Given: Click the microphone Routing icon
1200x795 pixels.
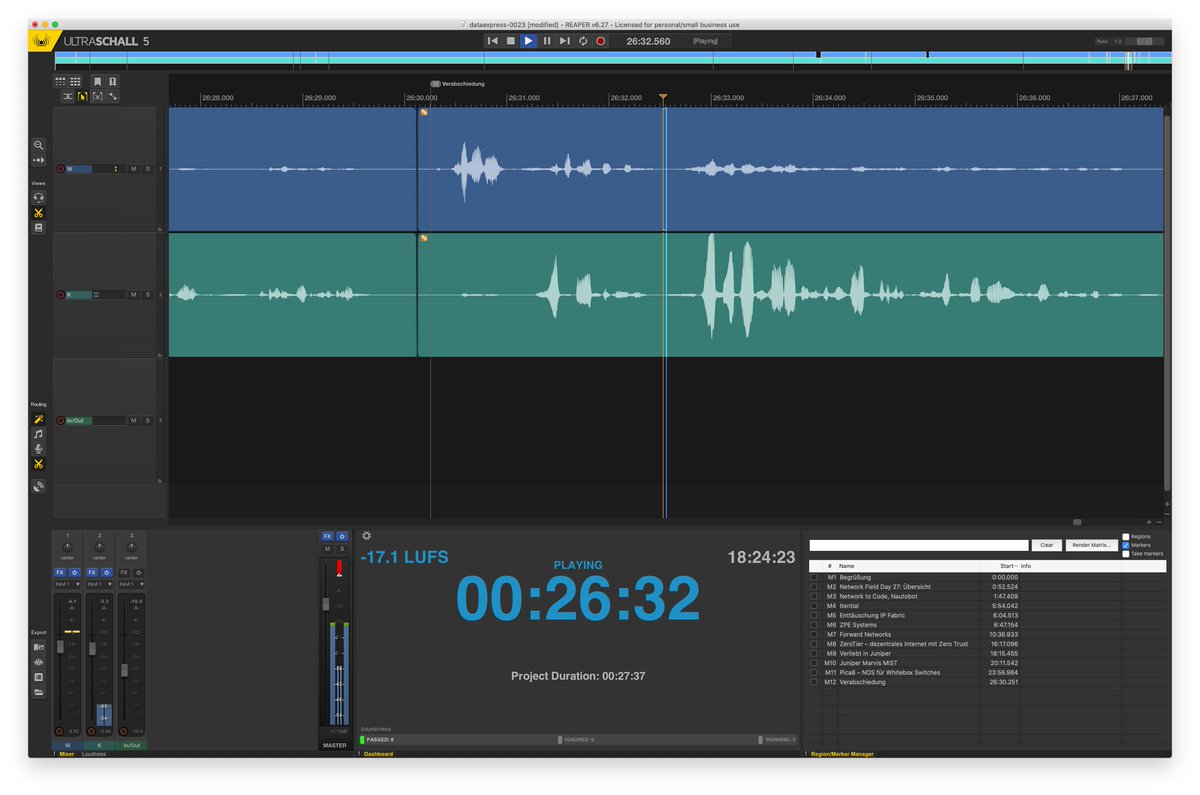Looking at the screenshot, I should pyautogui.click(x=38, y=449).
